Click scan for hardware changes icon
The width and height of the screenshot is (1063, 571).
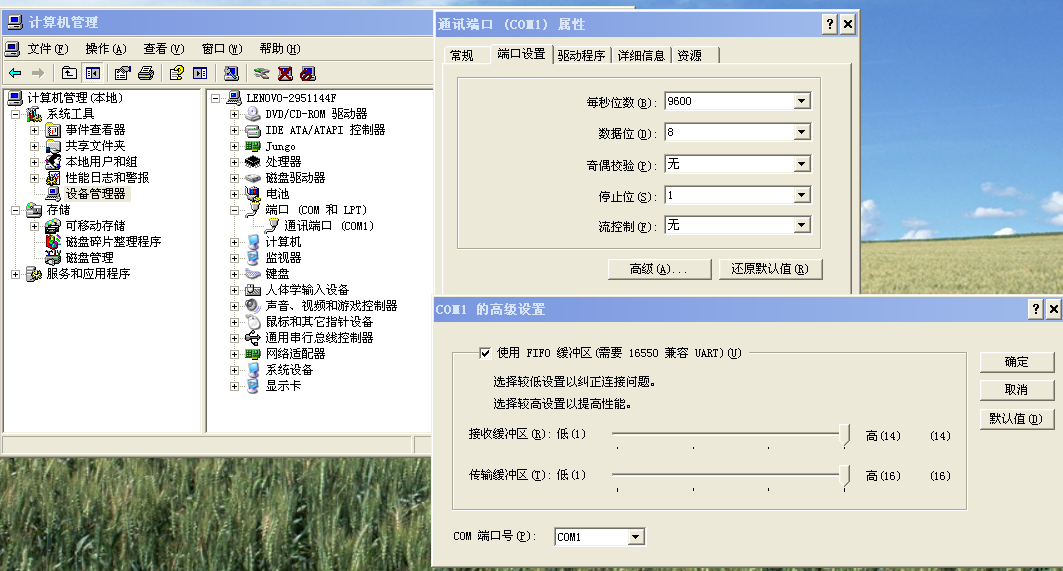pos(231,73)
